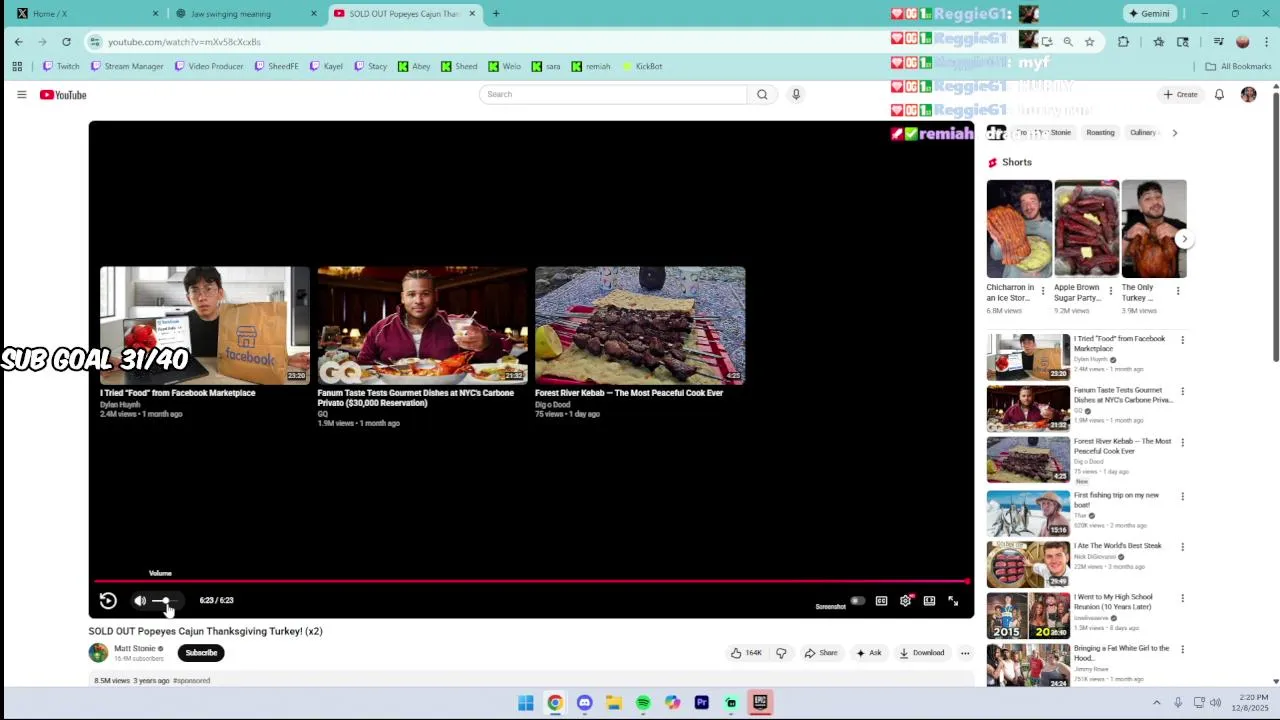1280x720 pixels.
Task: Open I Ate The World's Best Steak
Action: (1118, 546)
